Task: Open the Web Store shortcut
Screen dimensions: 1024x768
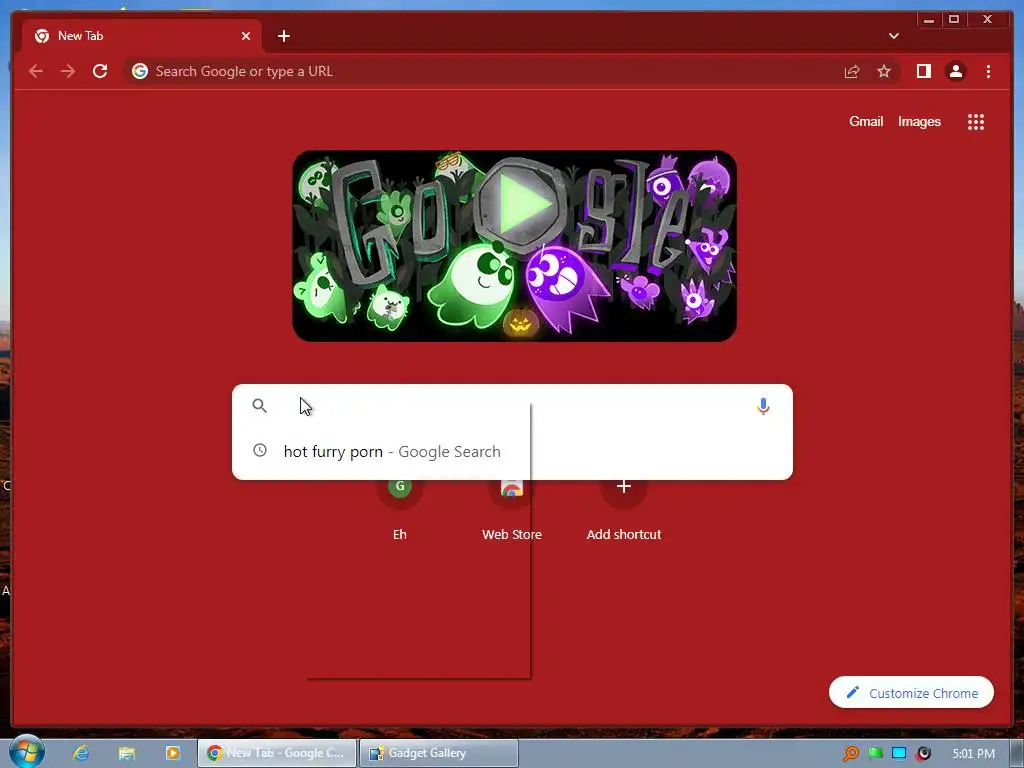Action: 512,509
